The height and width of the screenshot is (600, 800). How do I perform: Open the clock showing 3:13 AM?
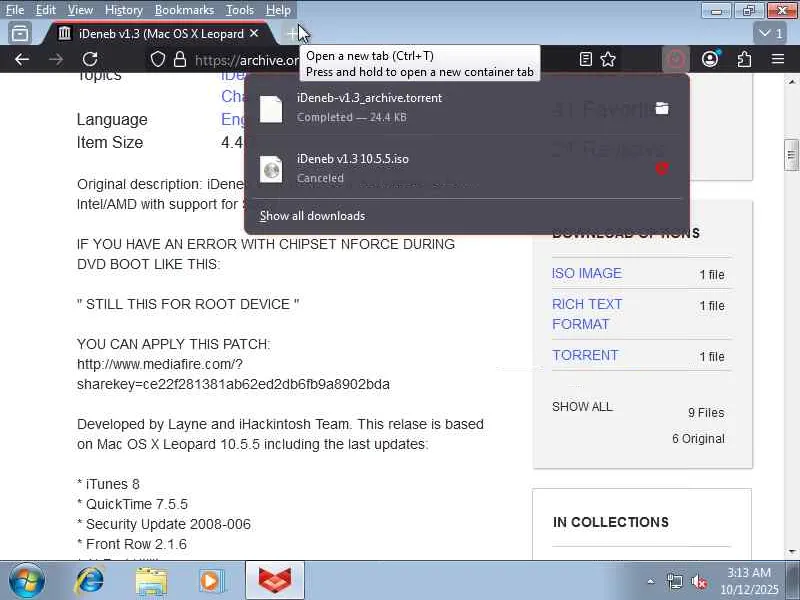(x=749, y=581)
